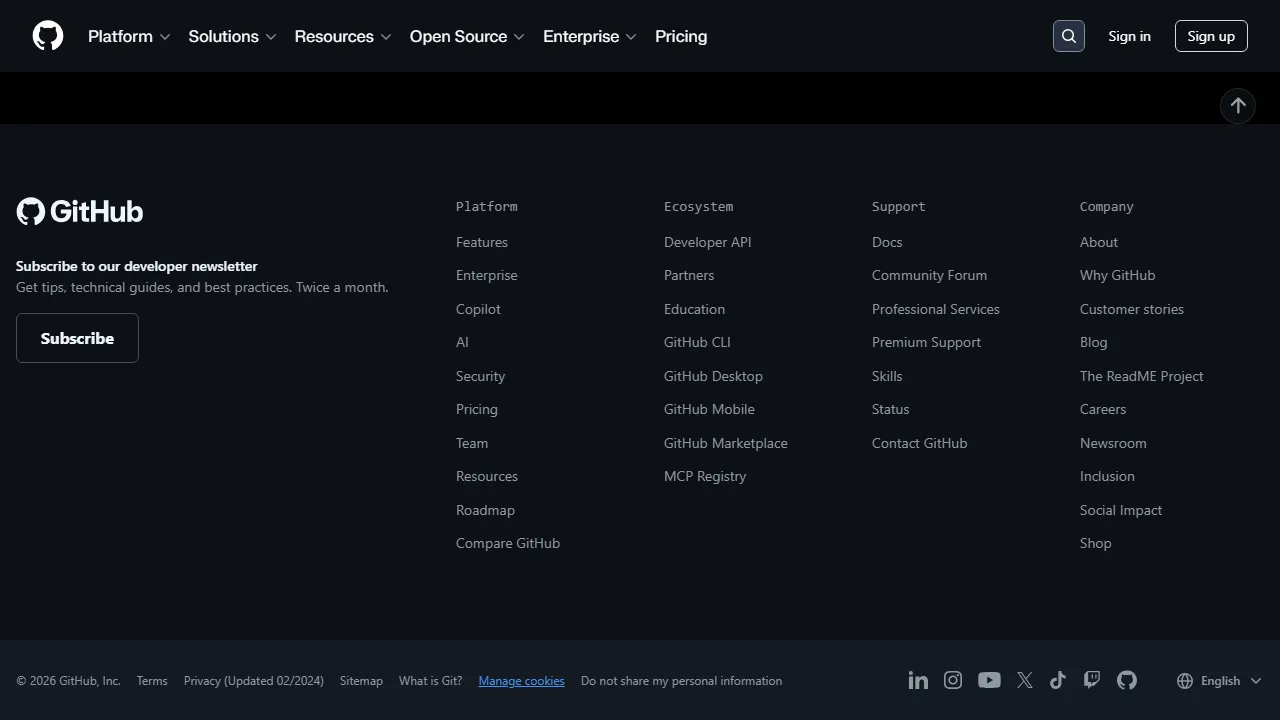Expand the Platform dropdown menu
The image size is (1280, 720).
(x=129, y=36)
